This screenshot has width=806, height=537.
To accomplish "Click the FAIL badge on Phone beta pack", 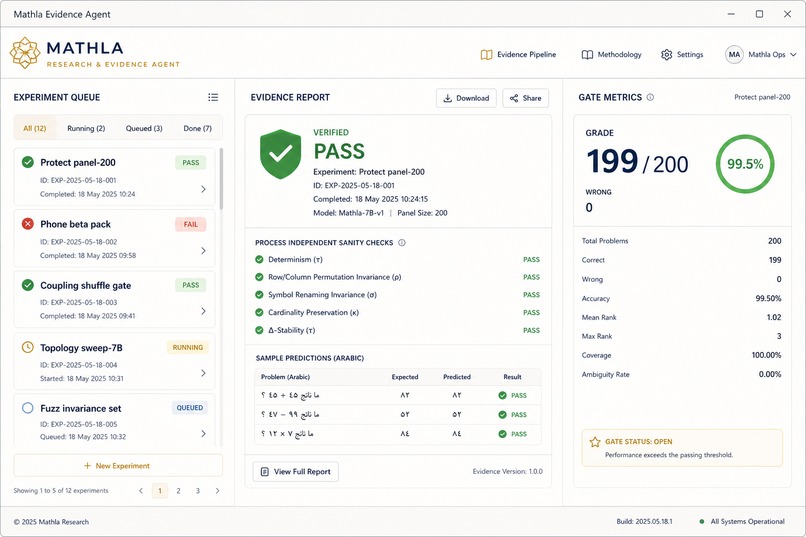I will pos(191,224).
